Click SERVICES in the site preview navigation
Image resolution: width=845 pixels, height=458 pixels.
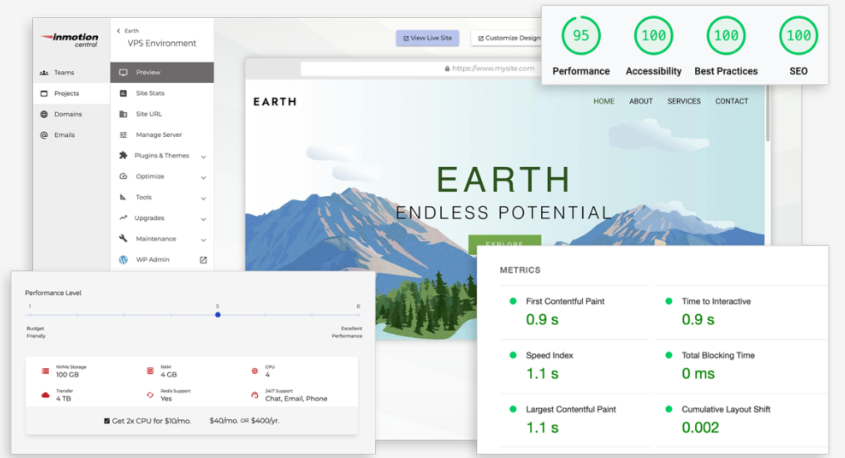click(684, 101)
